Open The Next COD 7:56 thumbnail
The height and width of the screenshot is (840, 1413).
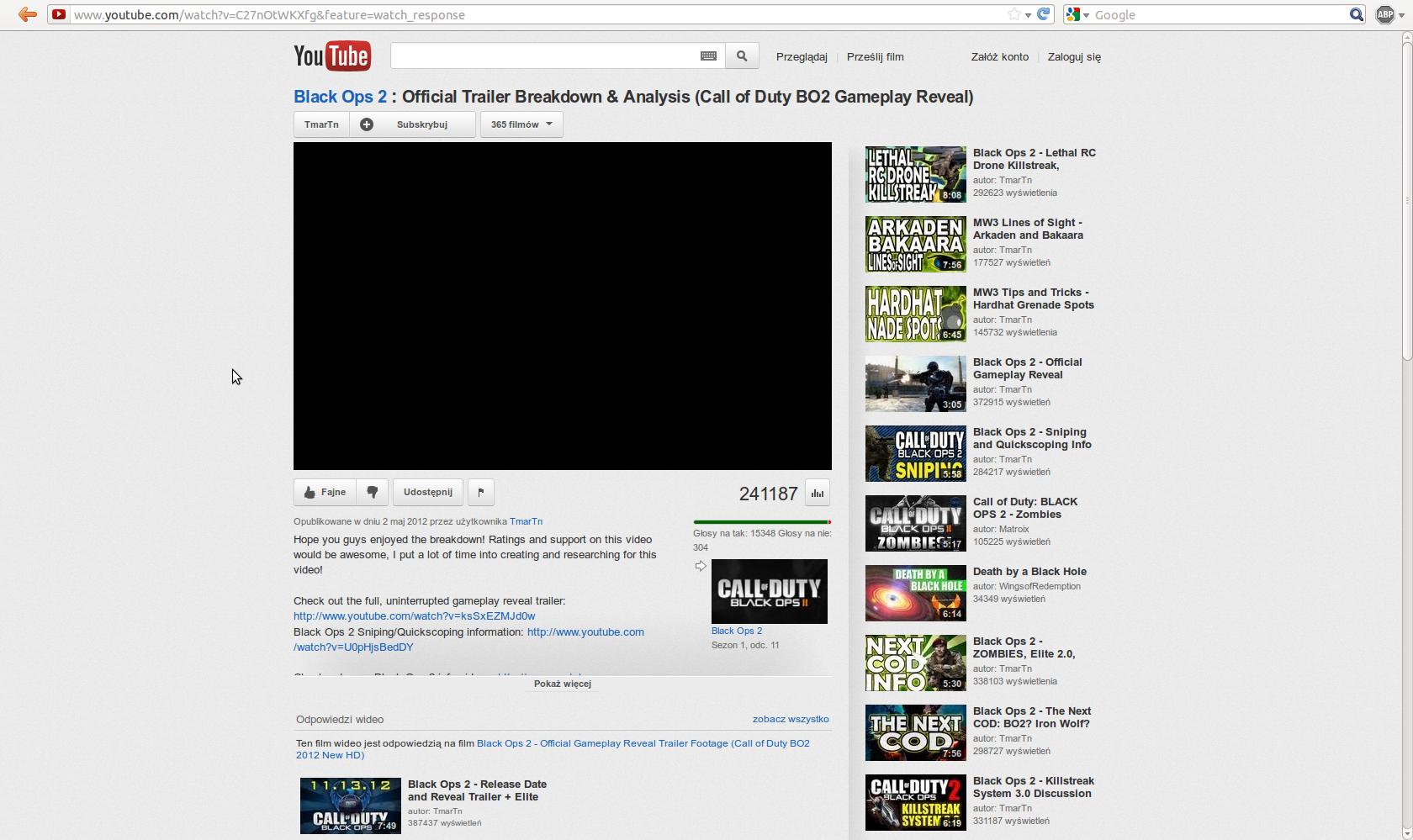pyautogui.click(x=916, y=732)
